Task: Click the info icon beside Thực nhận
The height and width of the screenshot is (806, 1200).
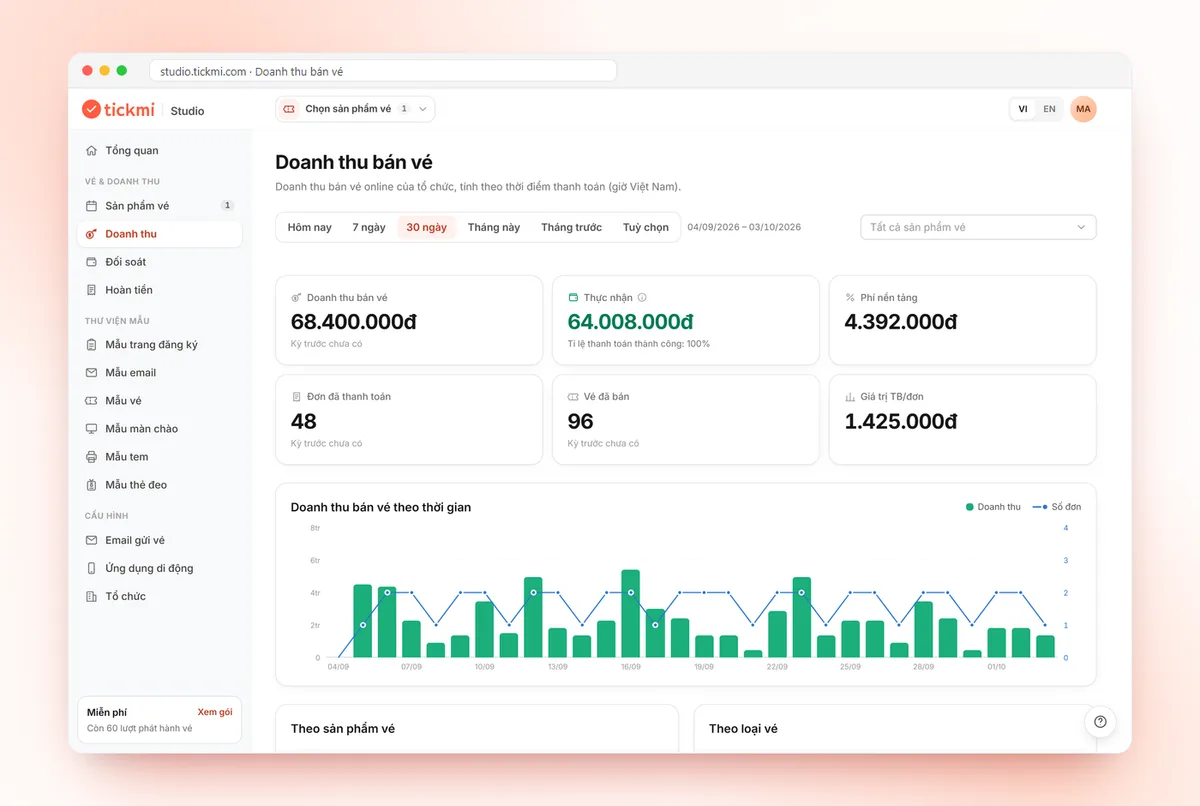Action: tap(642, 297)
